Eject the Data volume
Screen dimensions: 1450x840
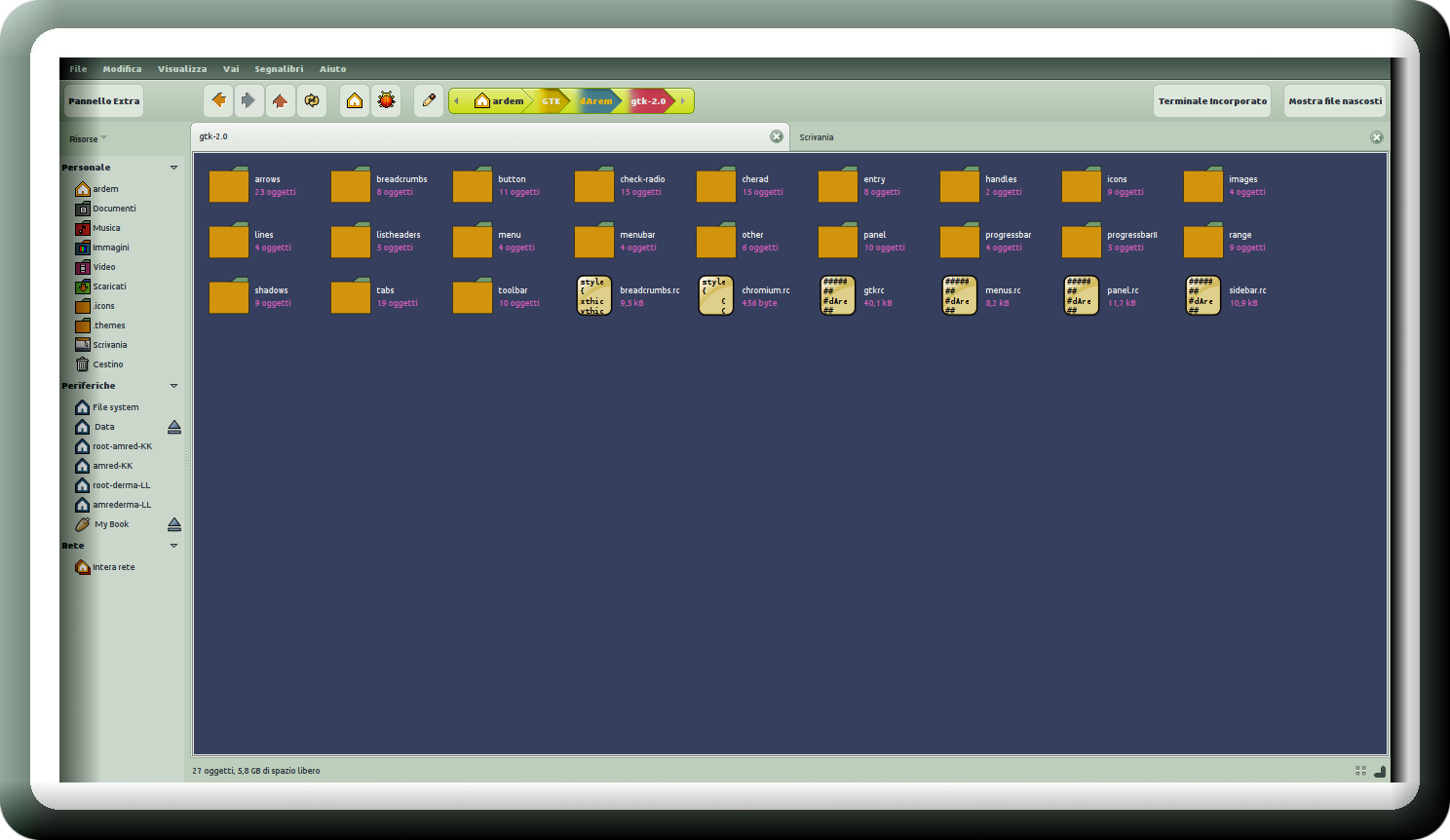[174, 427]
